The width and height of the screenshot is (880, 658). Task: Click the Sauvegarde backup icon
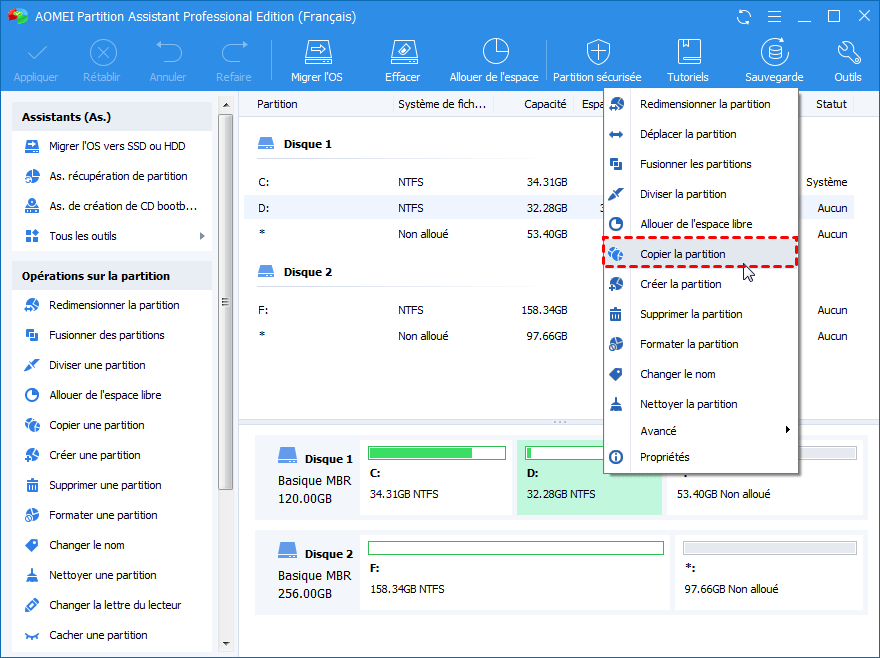[773, 52]
